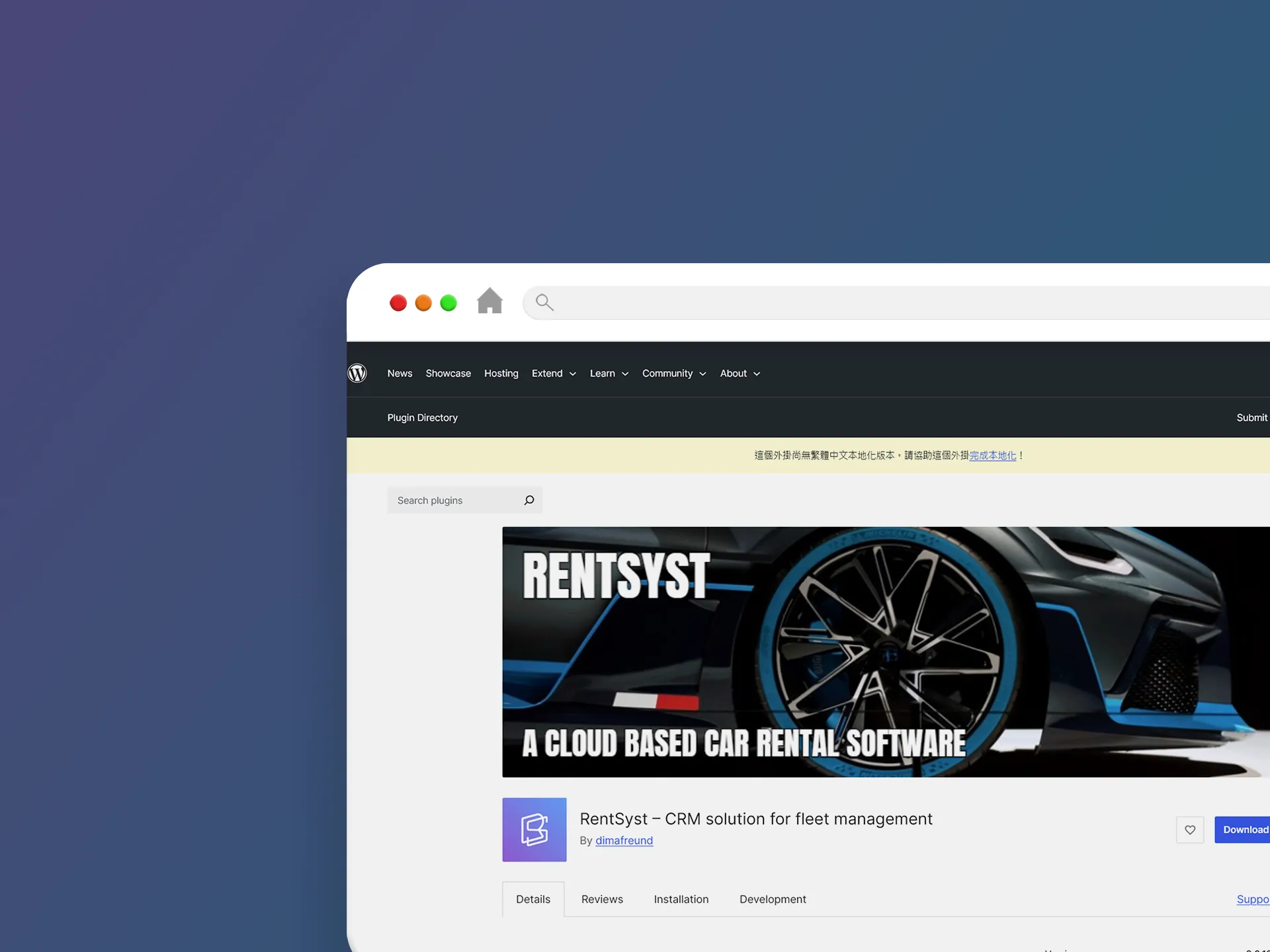Click the Search plugins magnifier icon

coord(529,500)
